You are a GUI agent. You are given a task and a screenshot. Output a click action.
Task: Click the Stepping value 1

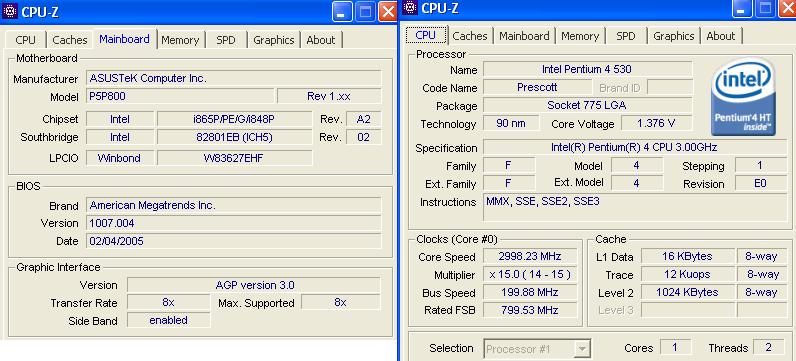[x=760, y=166]
